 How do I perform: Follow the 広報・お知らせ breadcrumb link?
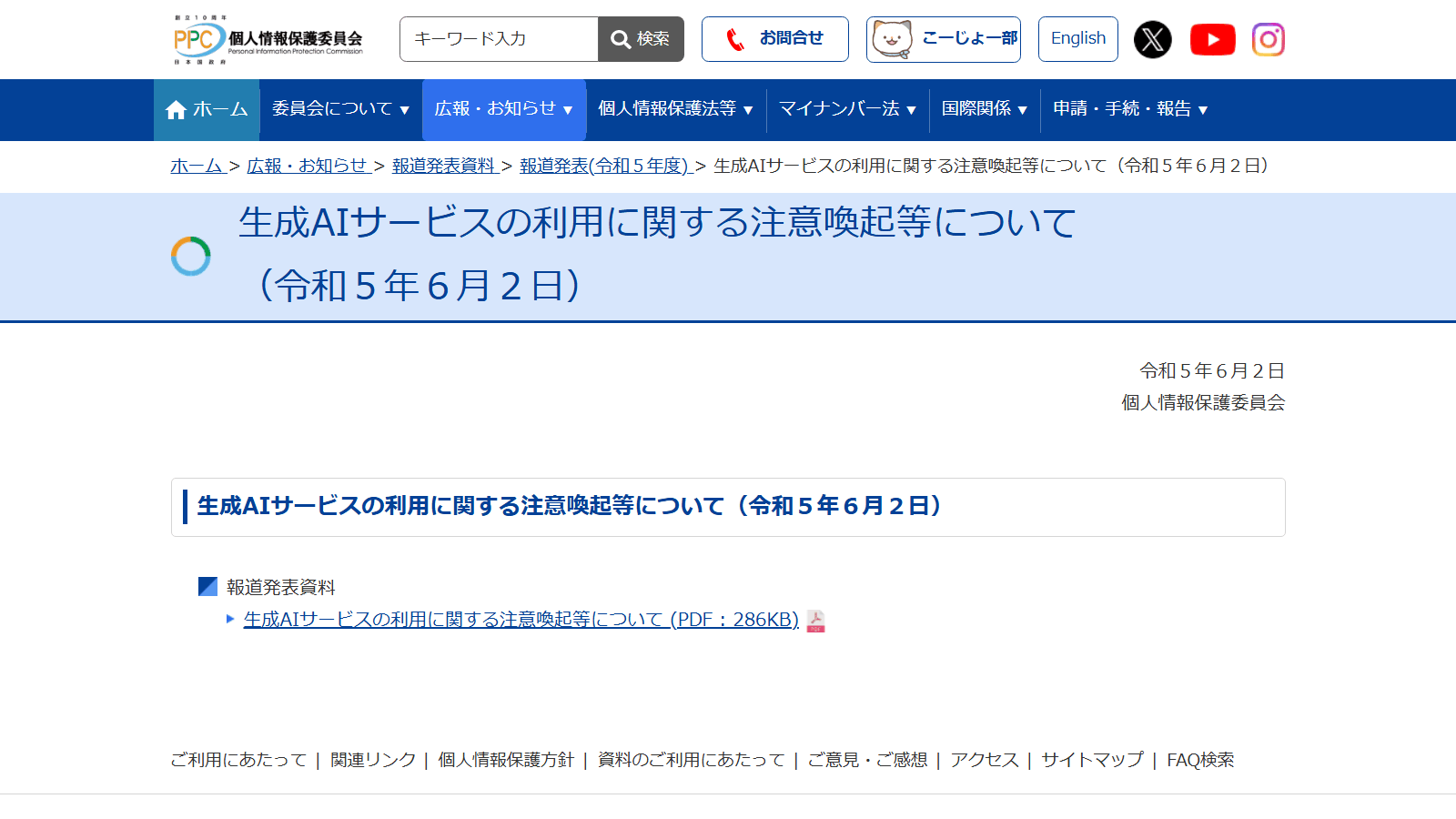click(308, 166)
